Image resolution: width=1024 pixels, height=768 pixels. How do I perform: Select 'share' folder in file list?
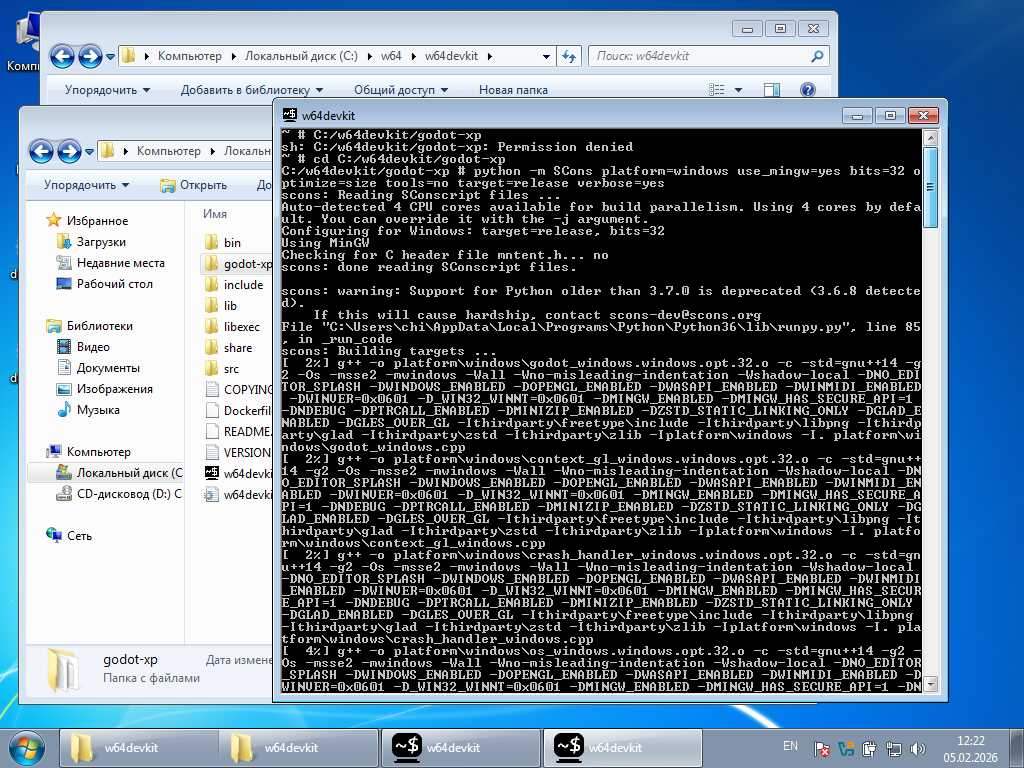click(238, 347)
